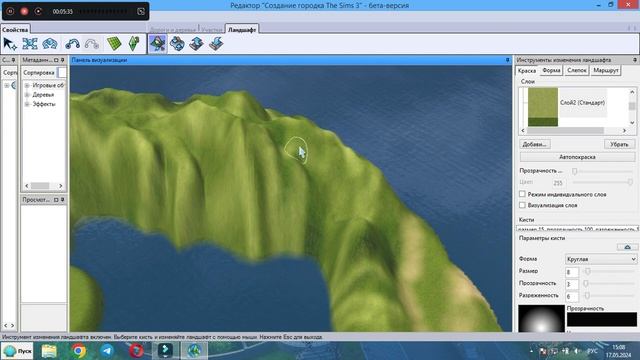Launch Google Chrome from the taskbar
The height and width of the screenshot is (360, 640).
[x=79, y=351]
